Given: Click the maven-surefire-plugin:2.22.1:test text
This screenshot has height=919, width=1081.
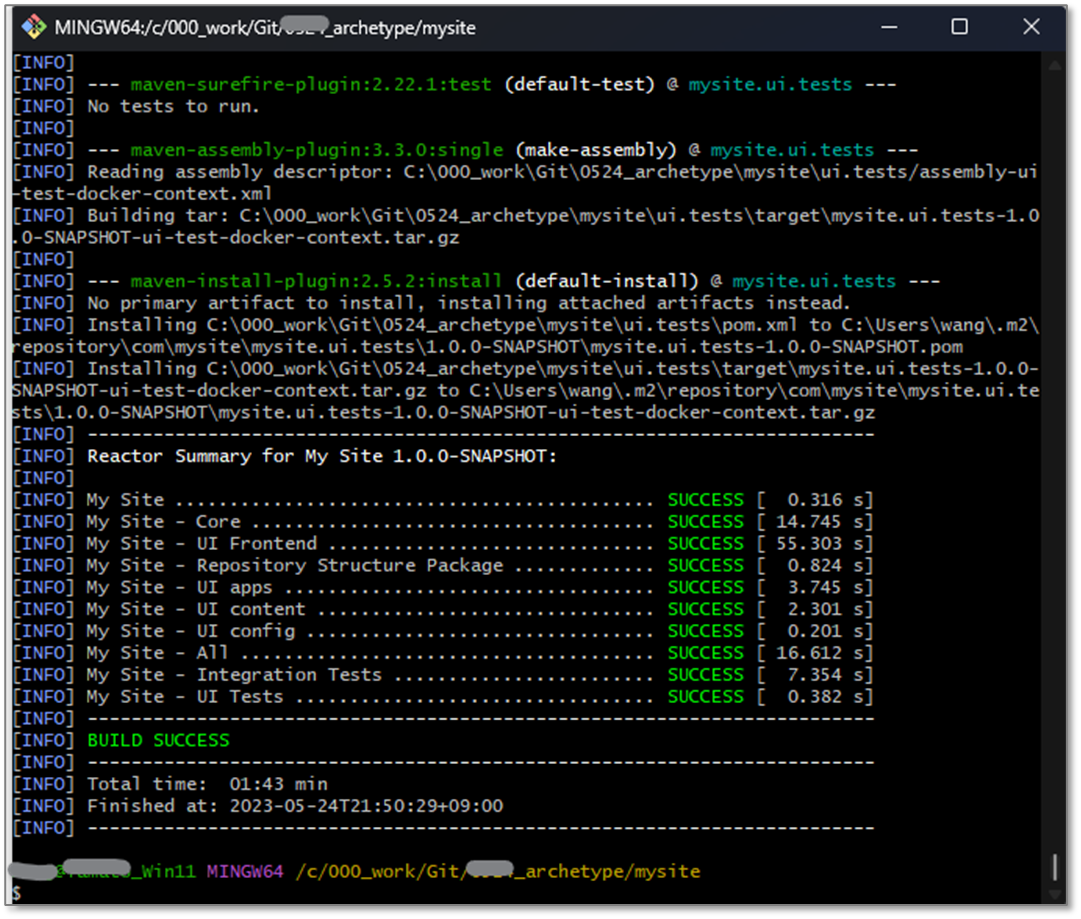Looking at the screenshot, I should (x=311, y=84).
